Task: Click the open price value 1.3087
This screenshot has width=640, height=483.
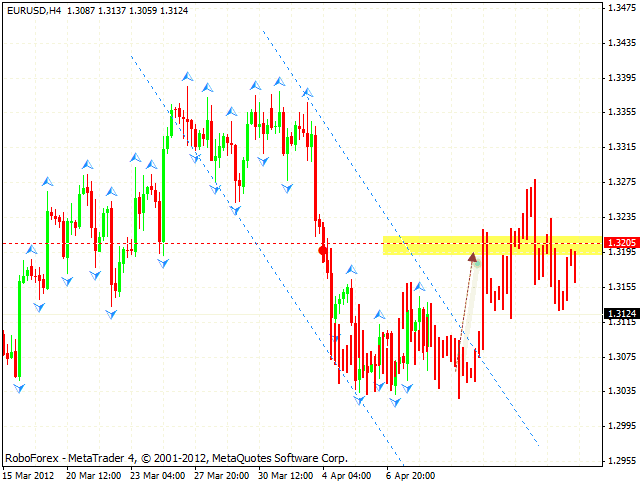Action: (82, 11)
